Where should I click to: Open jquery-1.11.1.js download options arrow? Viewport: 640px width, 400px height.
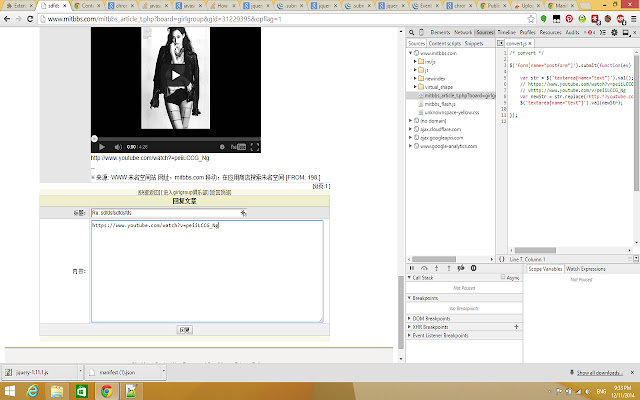point(80,372)
